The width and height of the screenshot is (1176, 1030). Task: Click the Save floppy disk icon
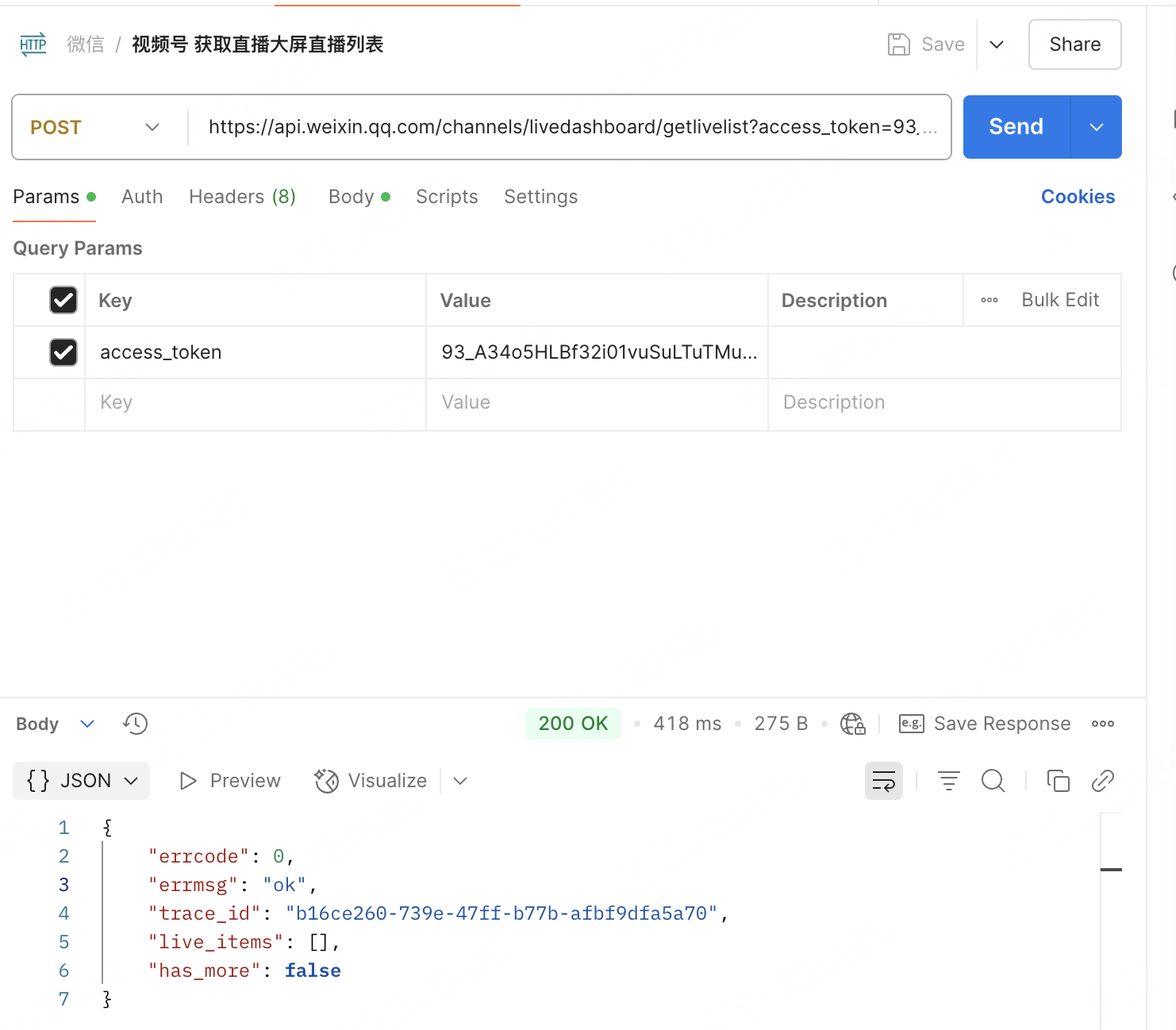pyautogui.click(x=898, y=44)
